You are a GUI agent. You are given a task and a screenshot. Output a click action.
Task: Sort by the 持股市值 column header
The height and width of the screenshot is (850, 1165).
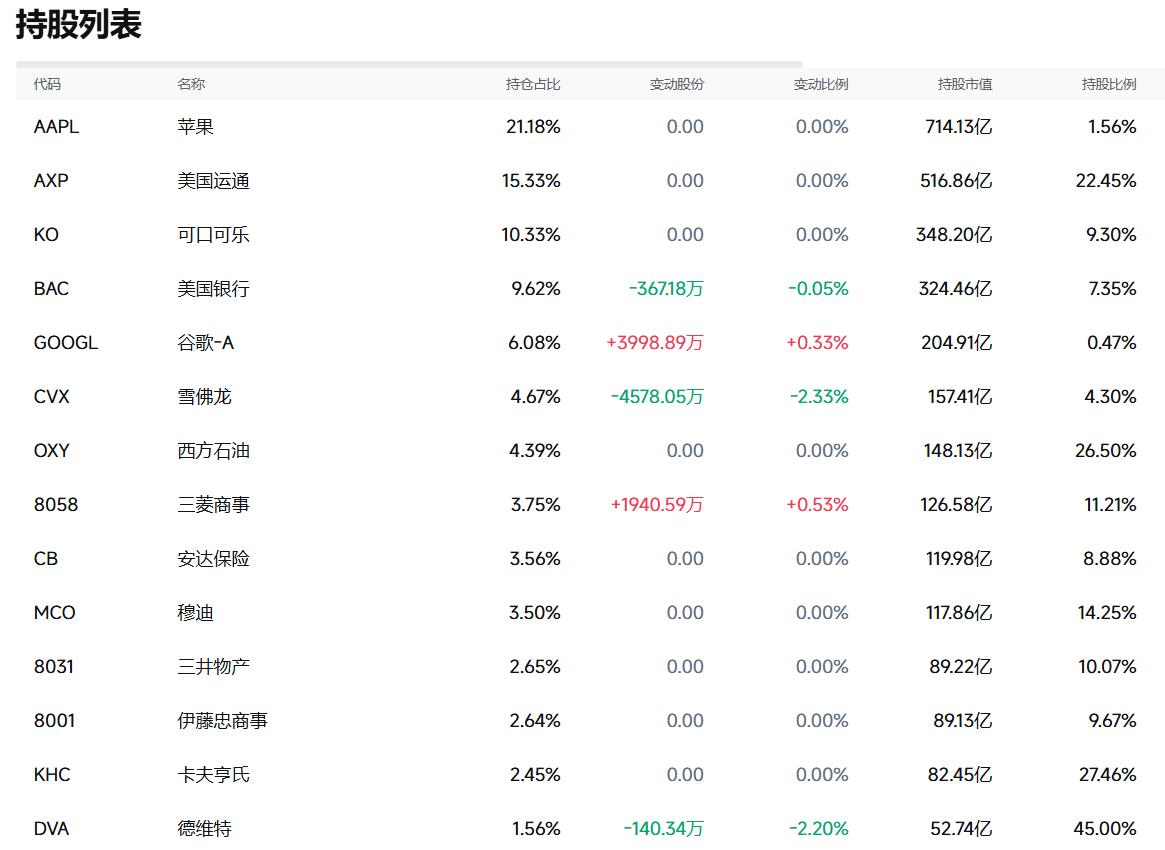[x=965, y=85]
